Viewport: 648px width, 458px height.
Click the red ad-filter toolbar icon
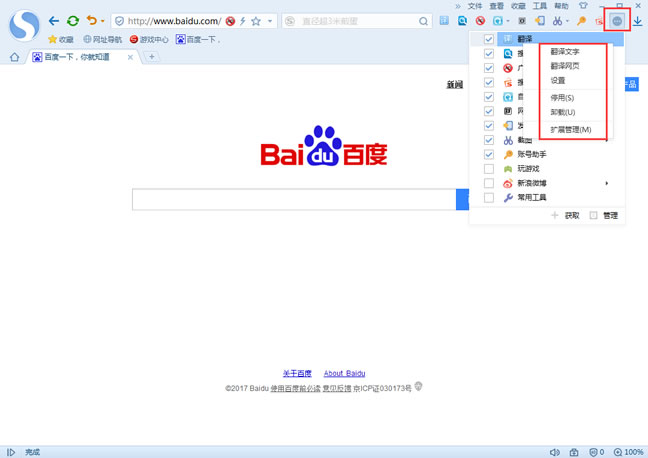(x=480, y=20)
